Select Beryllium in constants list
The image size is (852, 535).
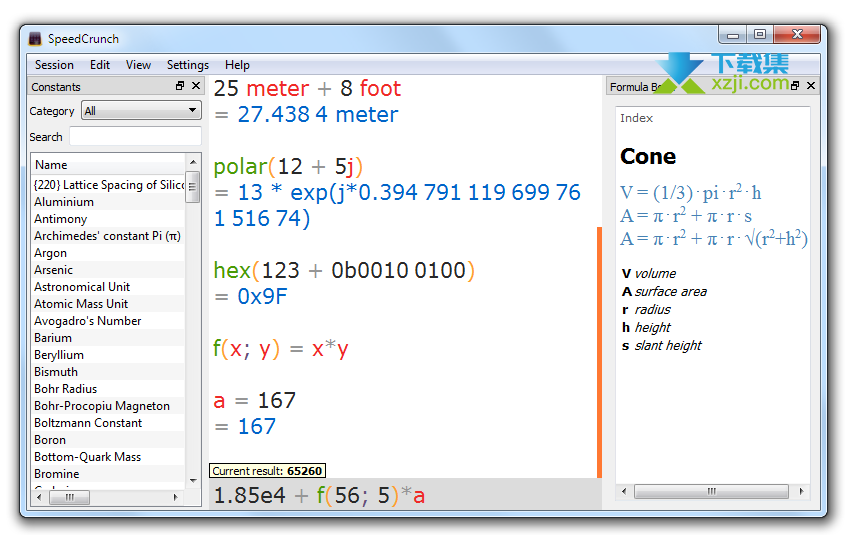[x=108, y=355]
